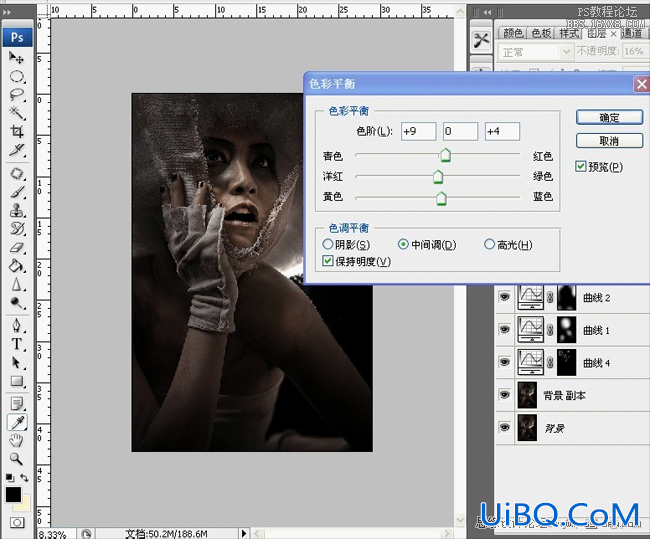Select the Midtones radio button
This screenshot has width=650, height=539.
(403, 244)
